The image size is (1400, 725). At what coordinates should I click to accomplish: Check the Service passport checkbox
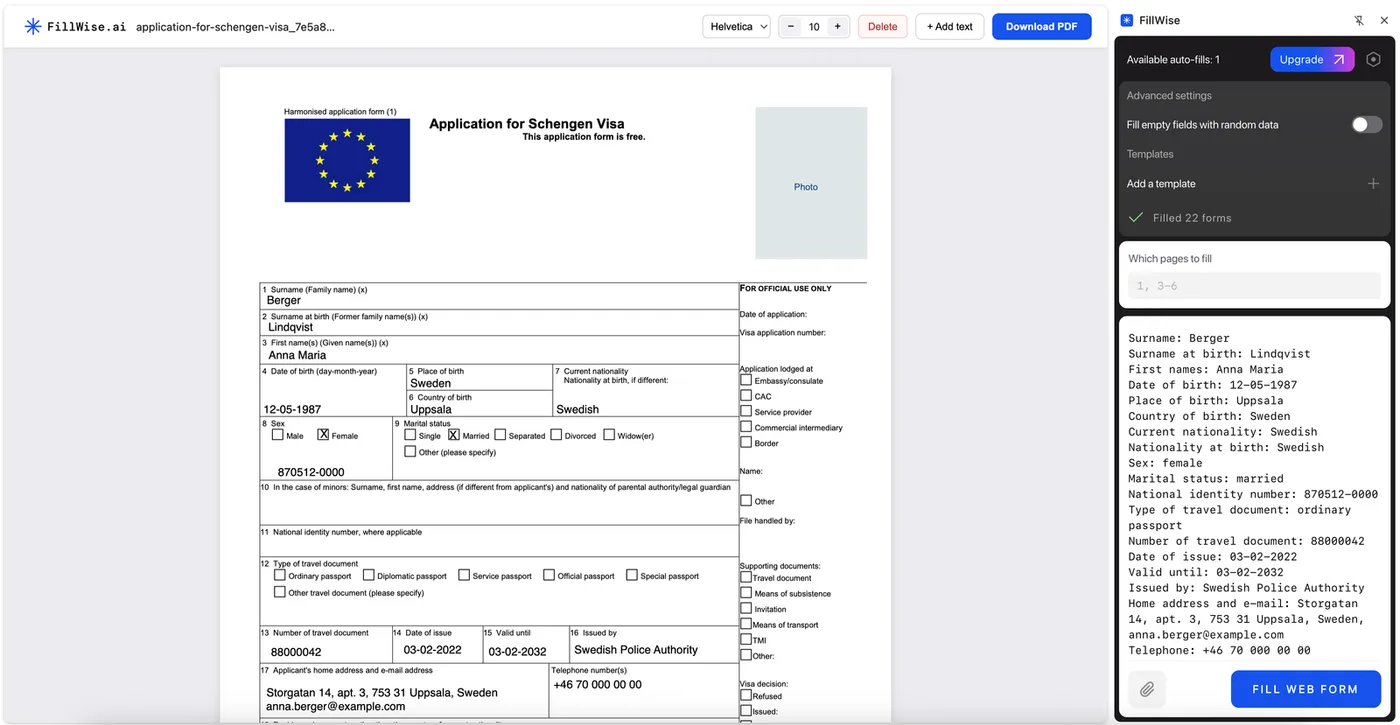464,575
